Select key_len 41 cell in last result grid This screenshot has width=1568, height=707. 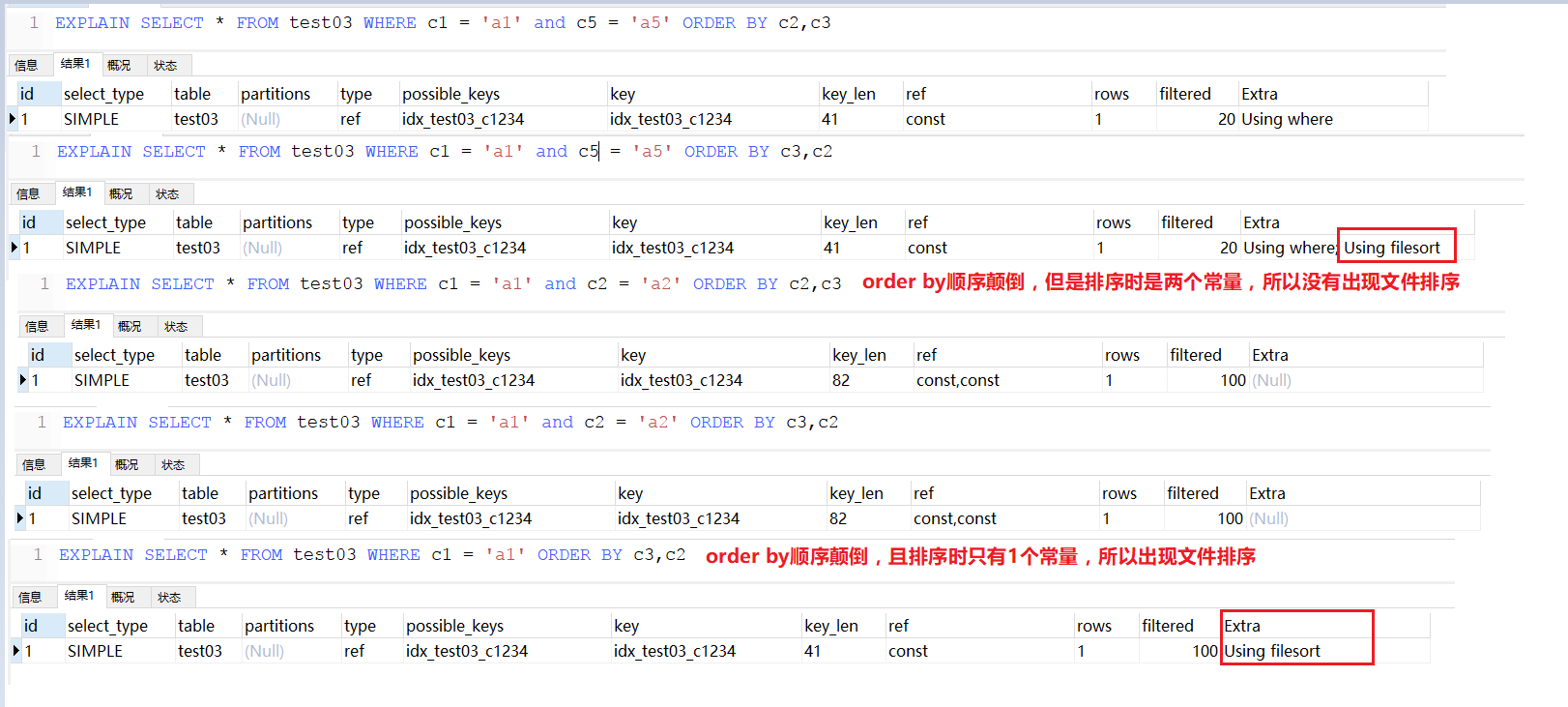pyautogui.click(x=842, y=651)
